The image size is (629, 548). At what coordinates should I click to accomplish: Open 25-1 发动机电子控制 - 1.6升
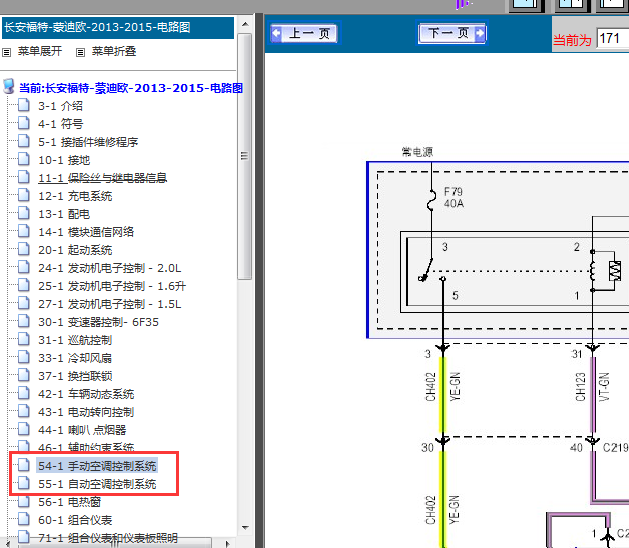[112, 286]
